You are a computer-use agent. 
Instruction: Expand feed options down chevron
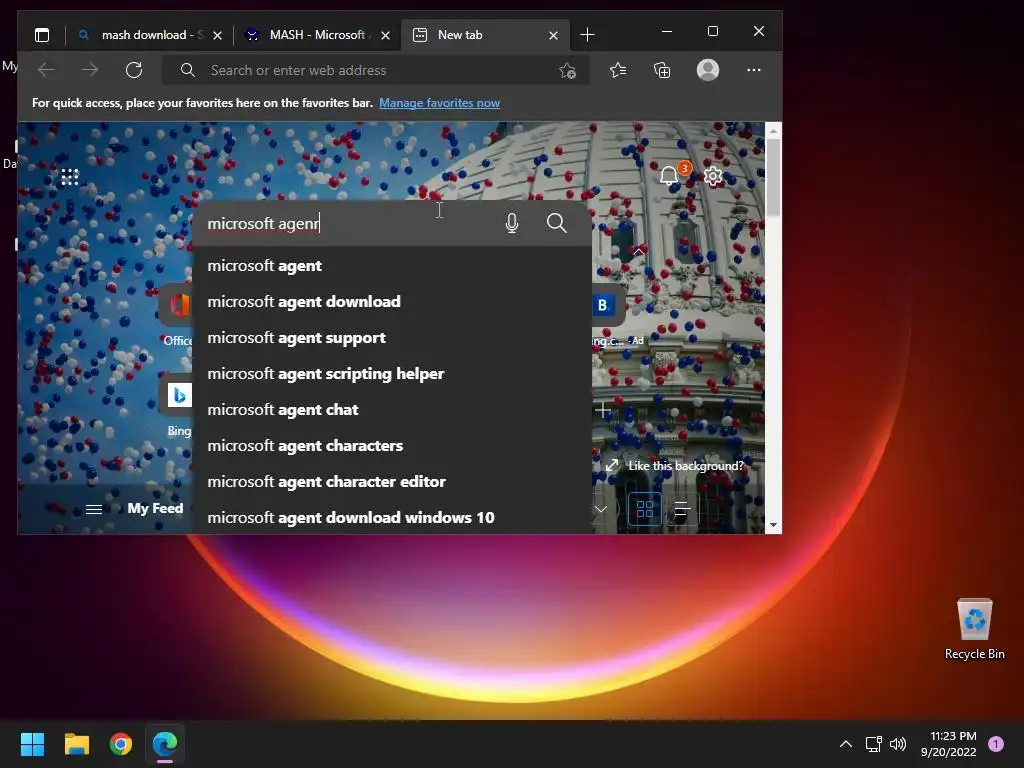coord(601,509)
